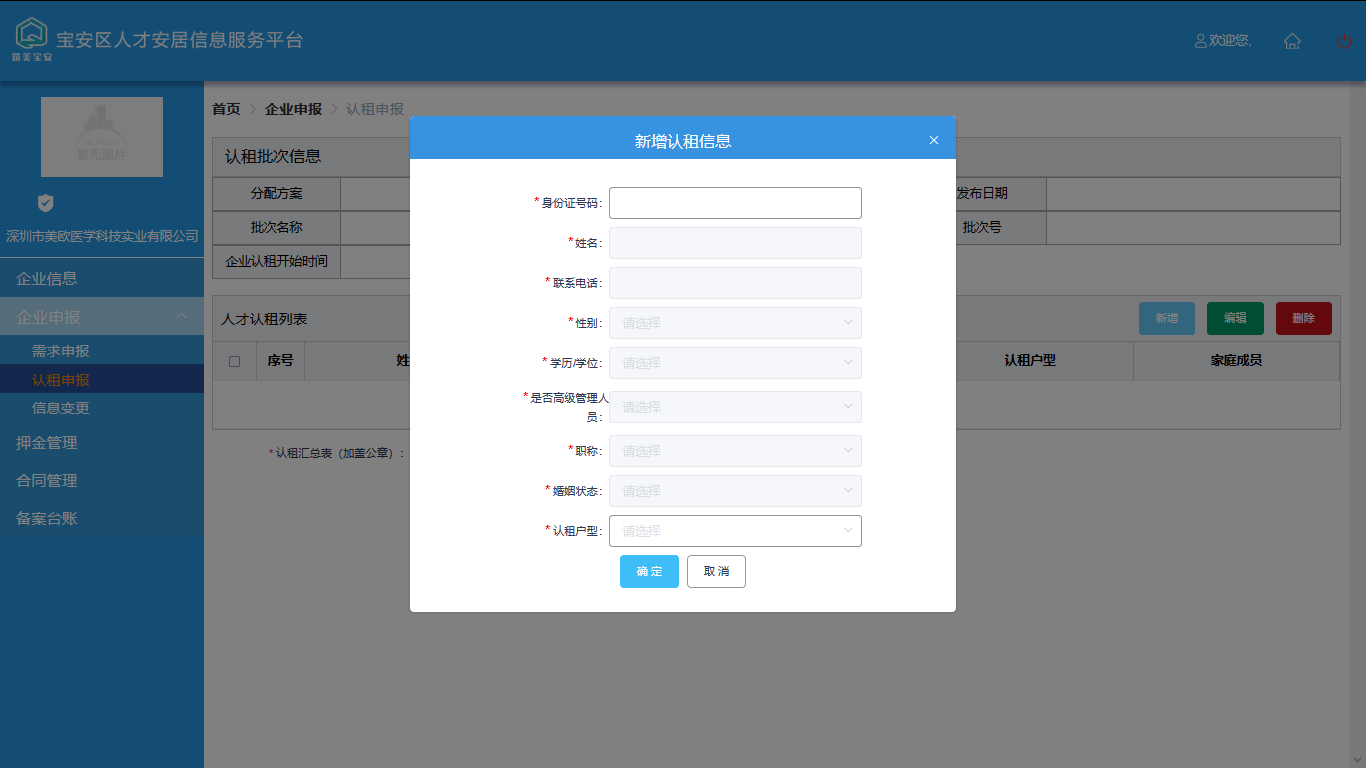Click the company placeholder image thumbnail
The width and height of the screenshot is (1366, 768).
coord(102,137)
